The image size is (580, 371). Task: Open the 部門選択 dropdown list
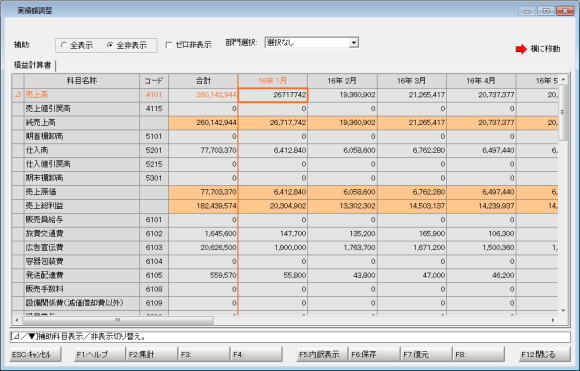pyautogui.click(x=354, y=43)
